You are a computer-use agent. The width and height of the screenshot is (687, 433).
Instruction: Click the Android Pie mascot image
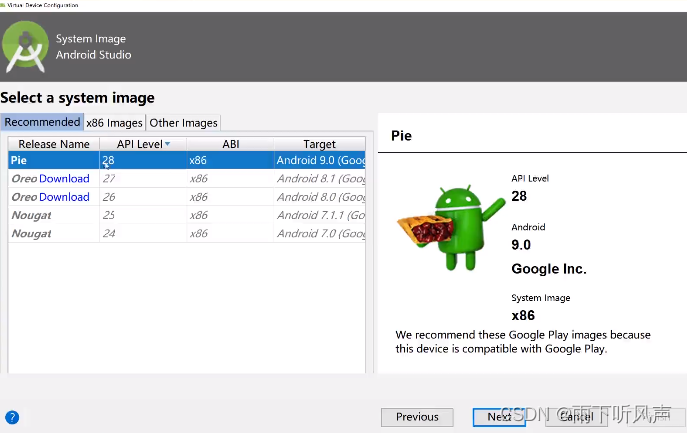pyautogui.click(x=451, y=227)
